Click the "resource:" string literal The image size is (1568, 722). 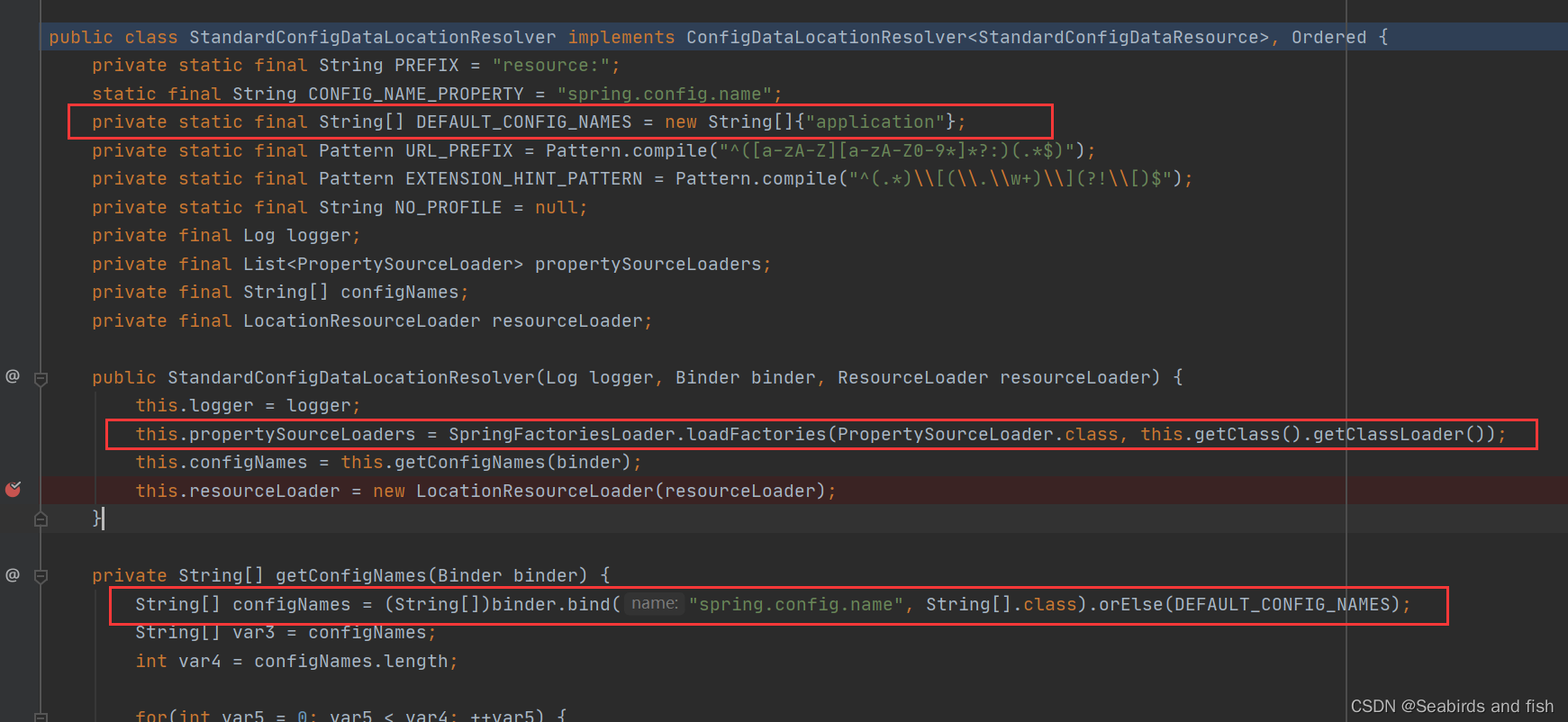(551, 66)
